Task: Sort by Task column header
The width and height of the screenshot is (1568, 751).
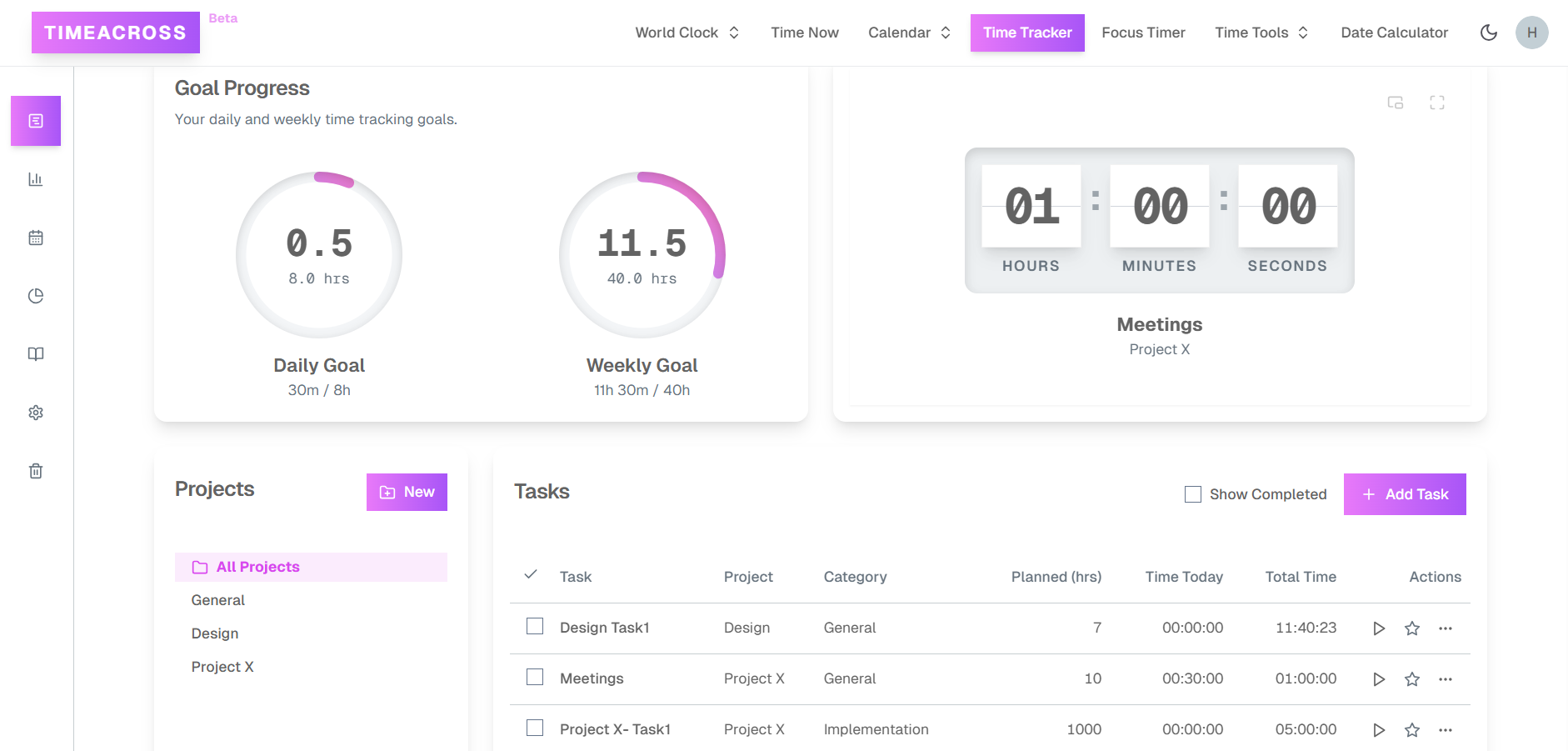Action: (576, 577)
